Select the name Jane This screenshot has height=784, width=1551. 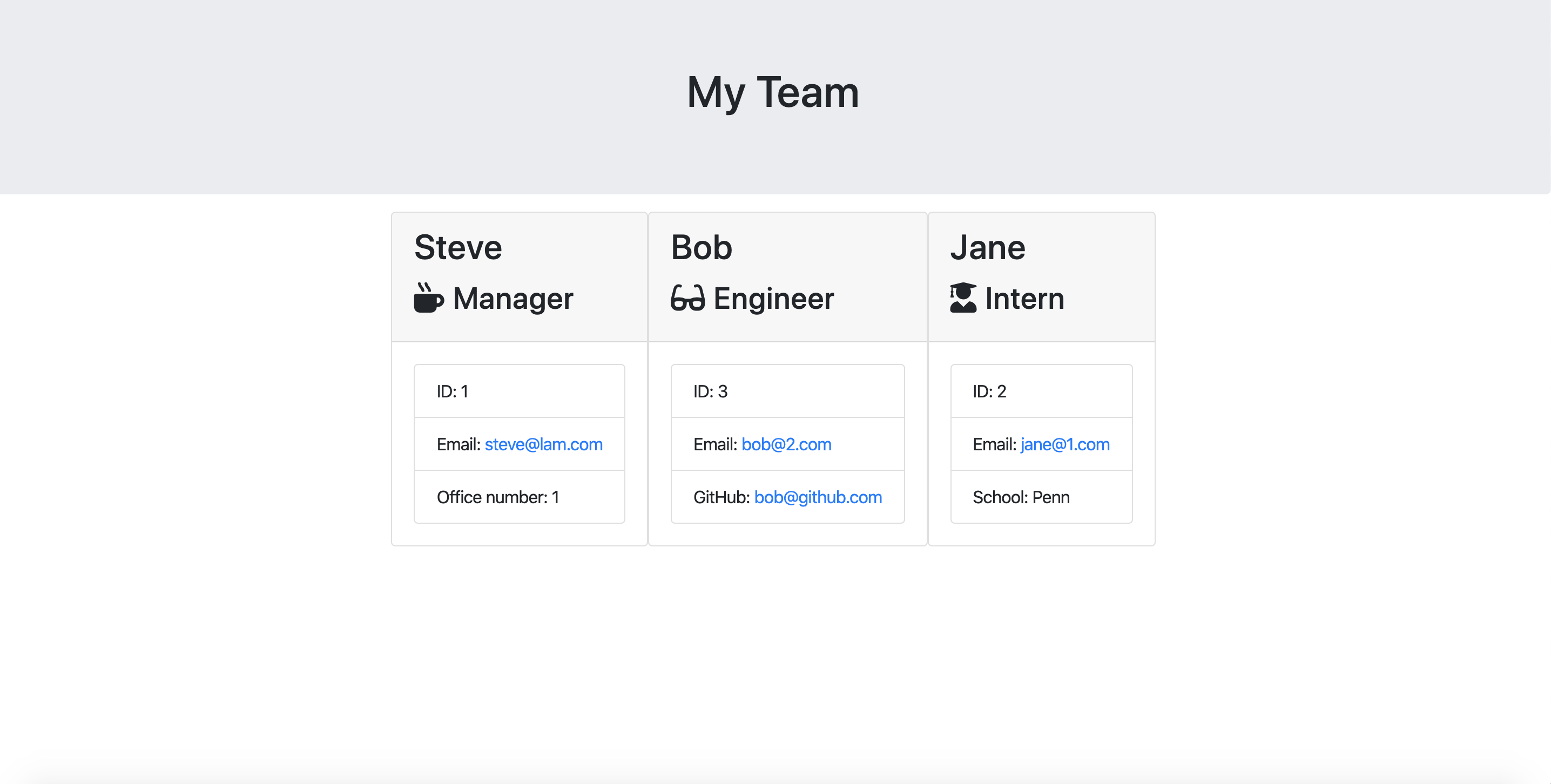[987, 247]
